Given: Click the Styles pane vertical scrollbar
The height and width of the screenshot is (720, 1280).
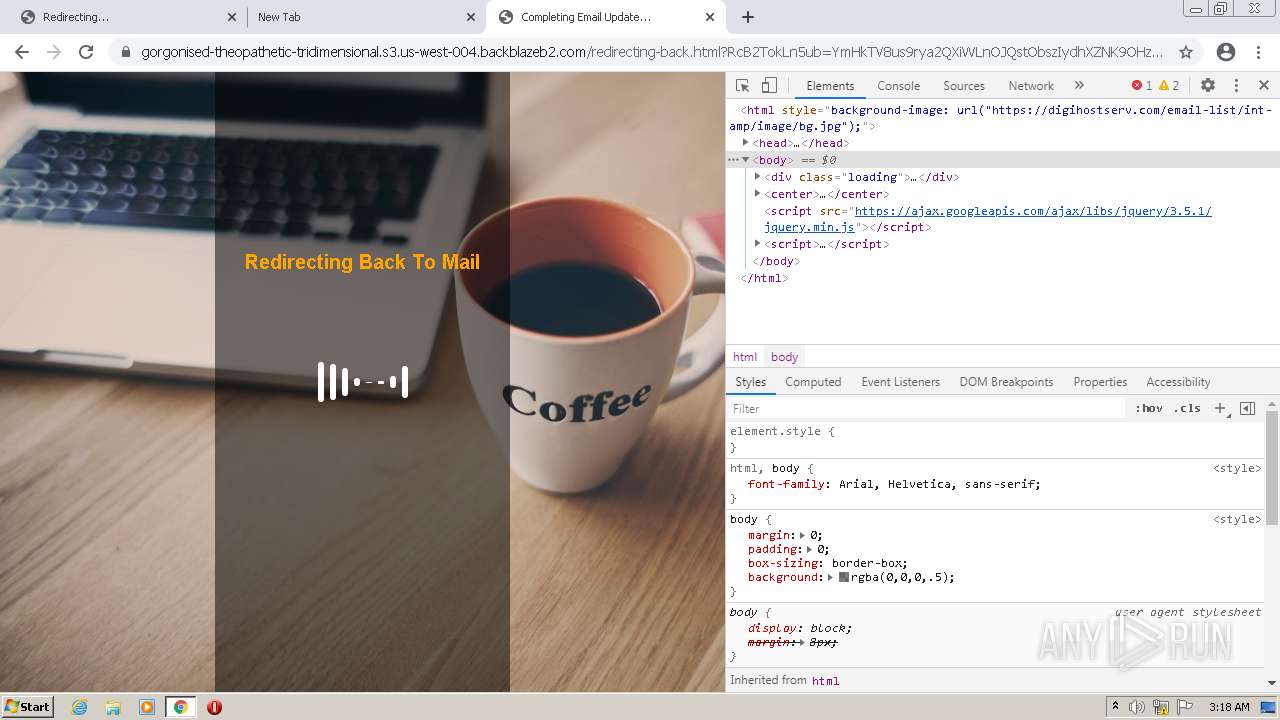Looking at the screenshot, I should tap(1272, 468).
